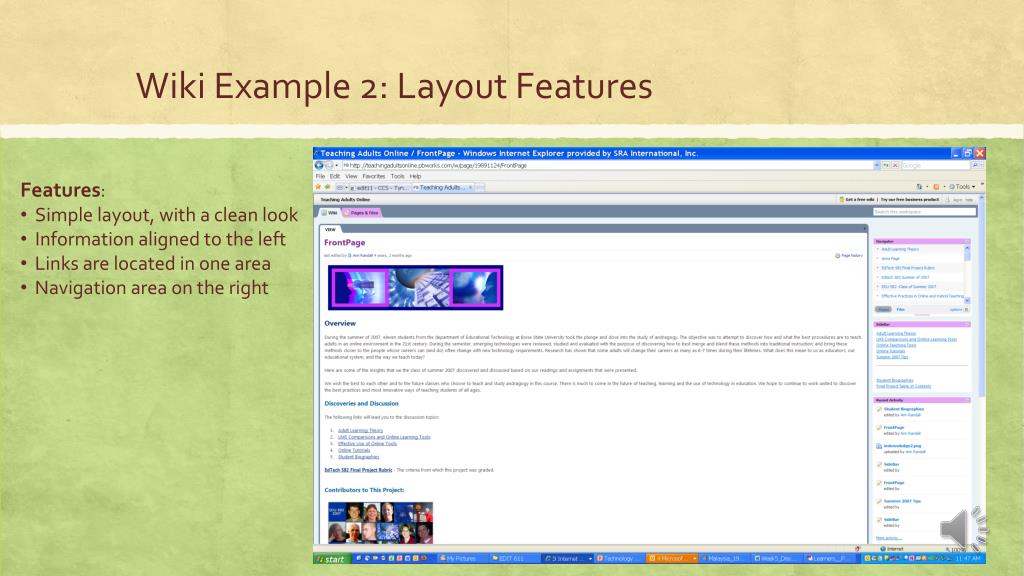Image resolution: width=1024 pixels, height=576 pixels.
Task: Open the Effective Use of Online Tools link
Action: pyautogui.click(x=367, y=443)
